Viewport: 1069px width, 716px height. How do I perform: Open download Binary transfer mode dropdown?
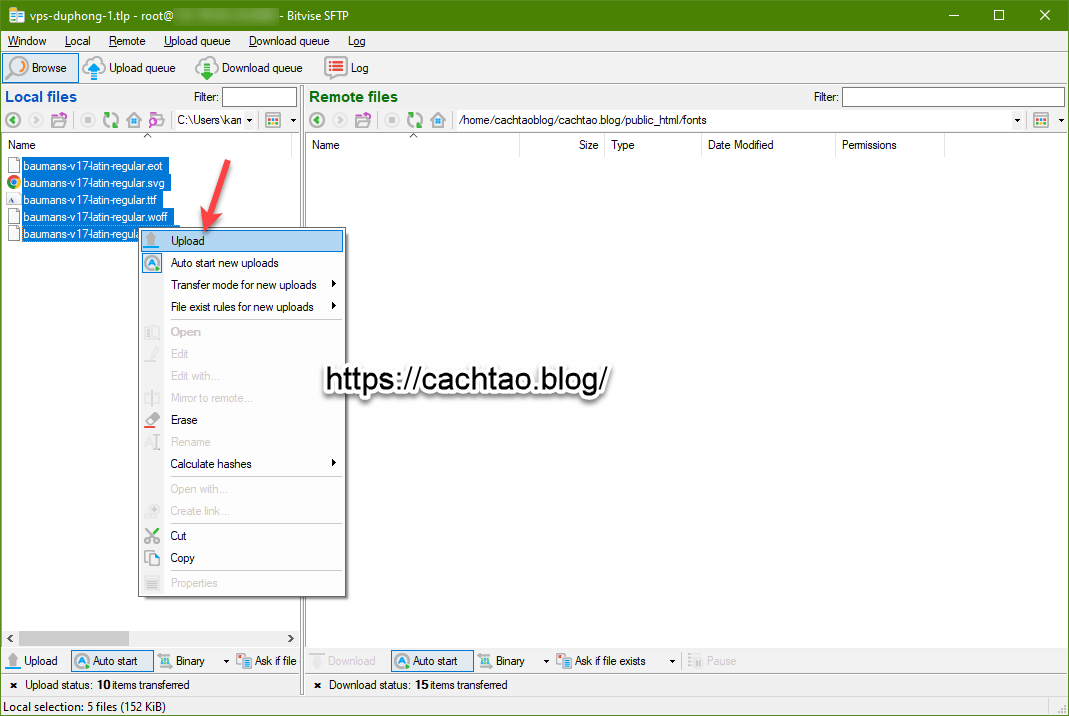point(546,661)
